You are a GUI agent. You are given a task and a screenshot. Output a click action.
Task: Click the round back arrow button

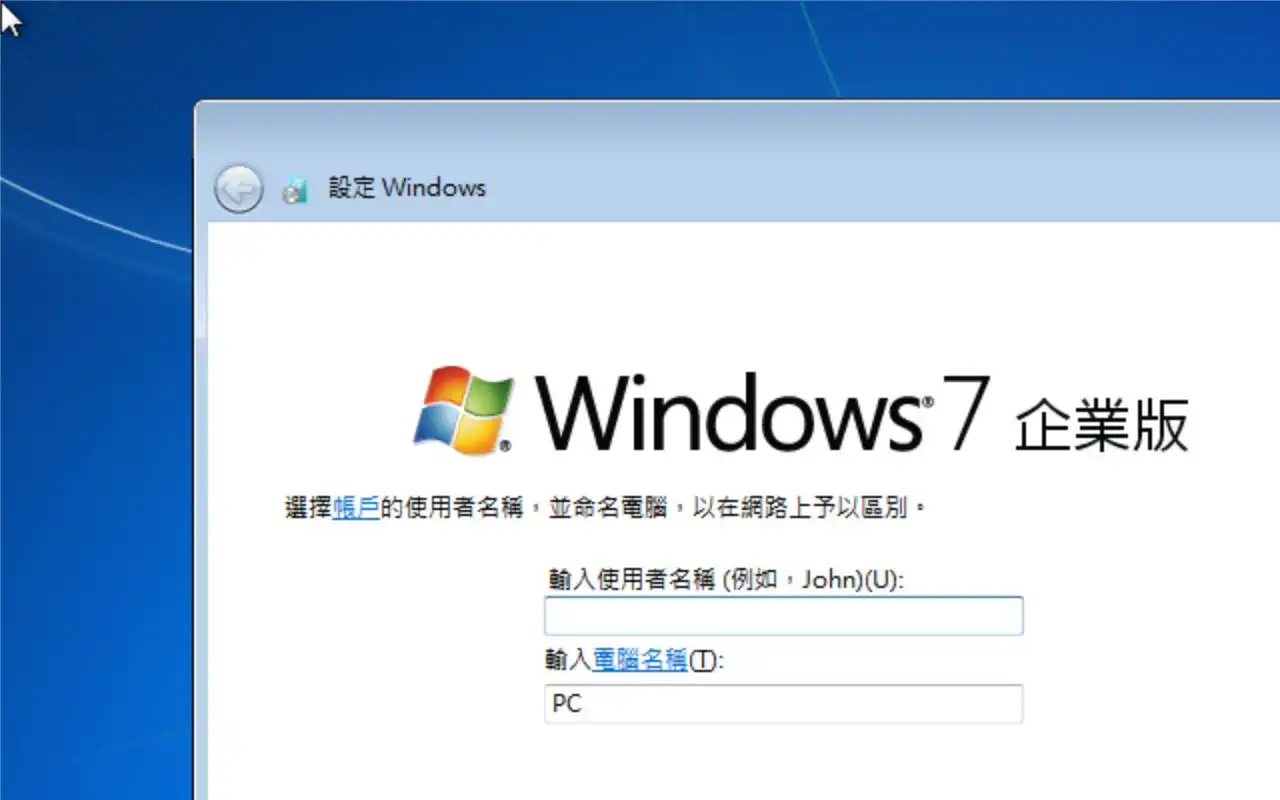coord(239,188)
